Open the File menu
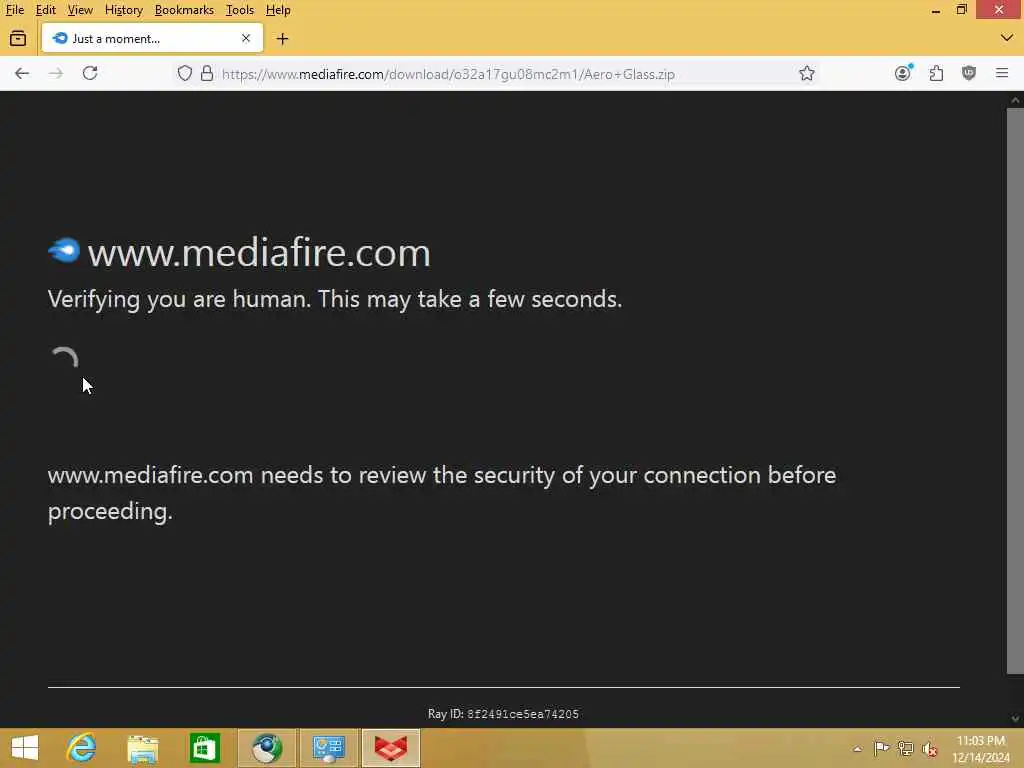The width and height of the screenshot is (1024, 768). pyautogui.click(x=14, y=10)
